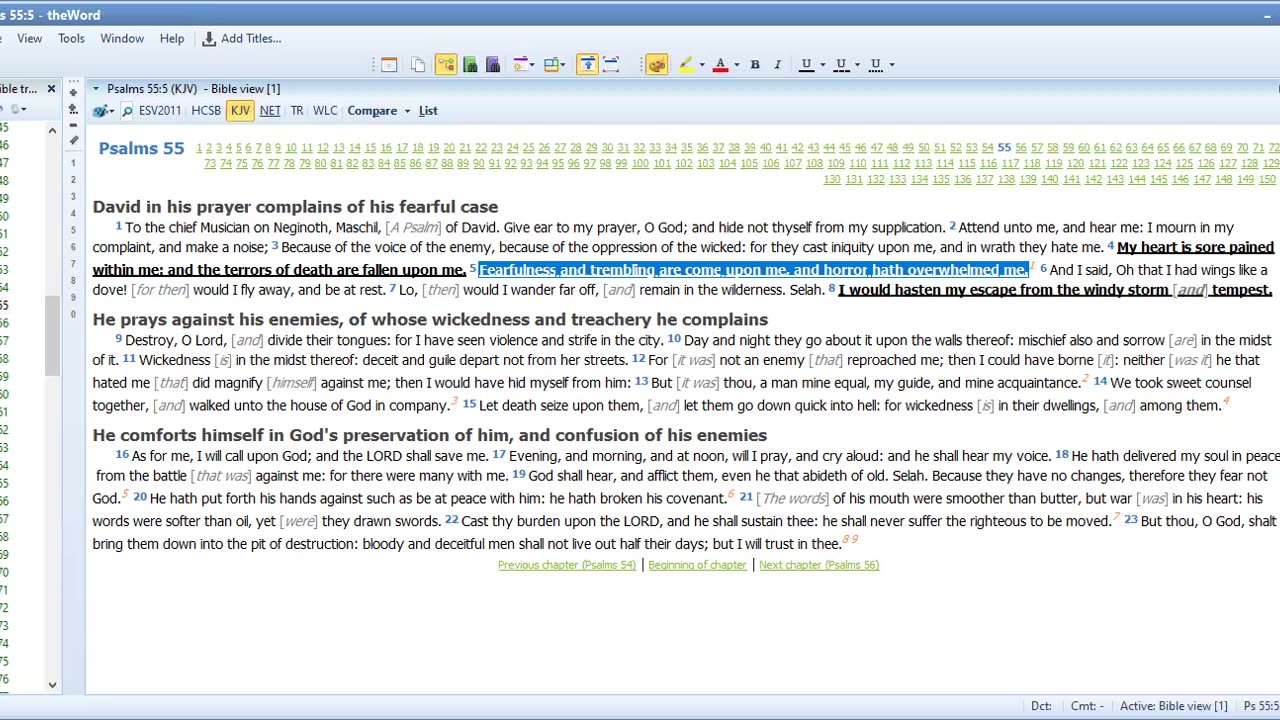Toggle the paint palette formatting icon
Screen dimensions: 1280x720
(x=656, y=64)
